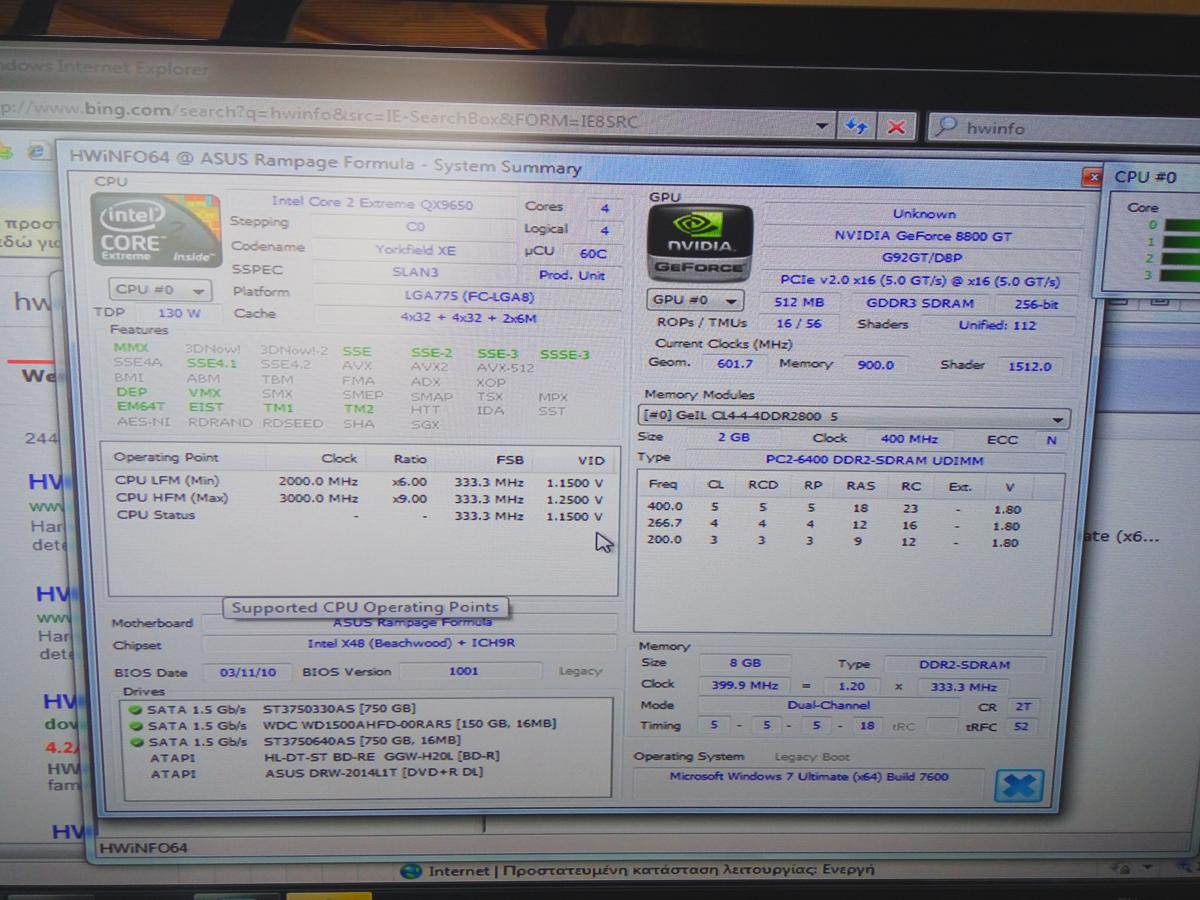
Task: Click the 399.9 MHz memory clock value
Action: [x=743, y=684]
